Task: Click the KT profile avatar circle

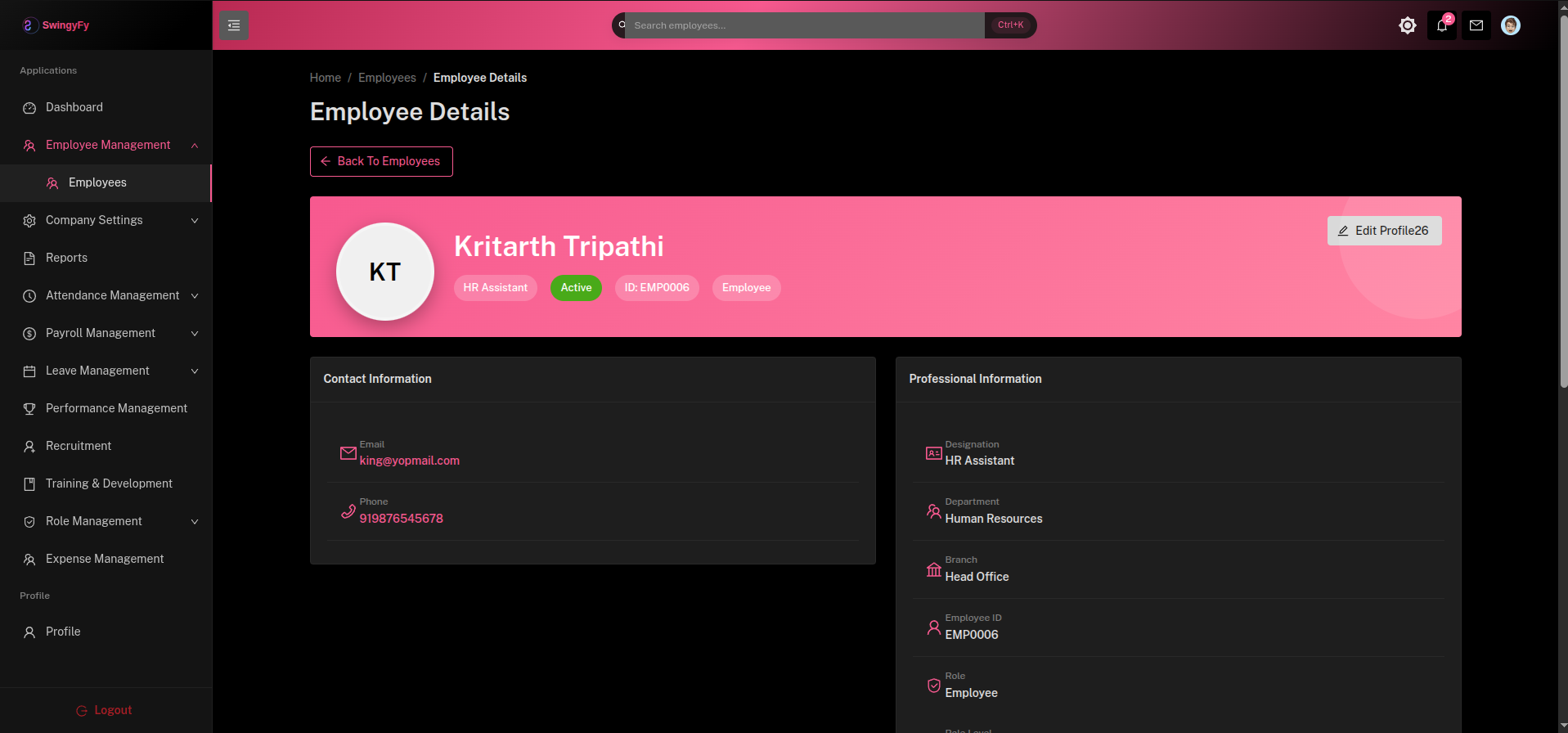Action: (x=385, y=272)
